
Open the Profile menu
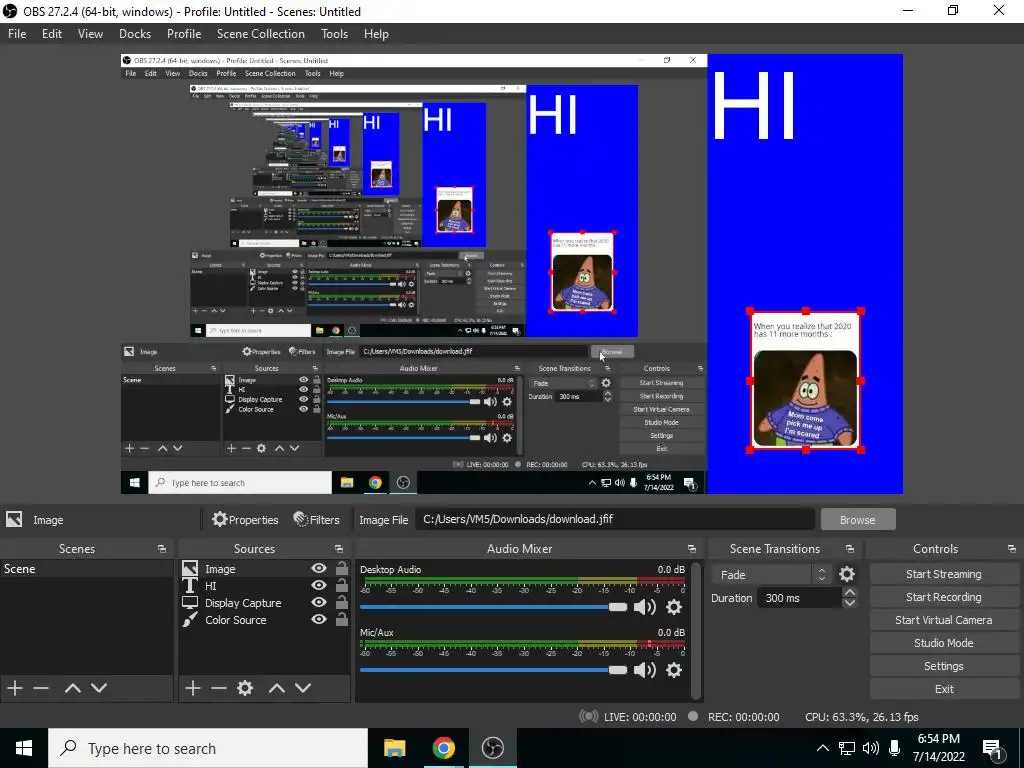click(184, 34)
